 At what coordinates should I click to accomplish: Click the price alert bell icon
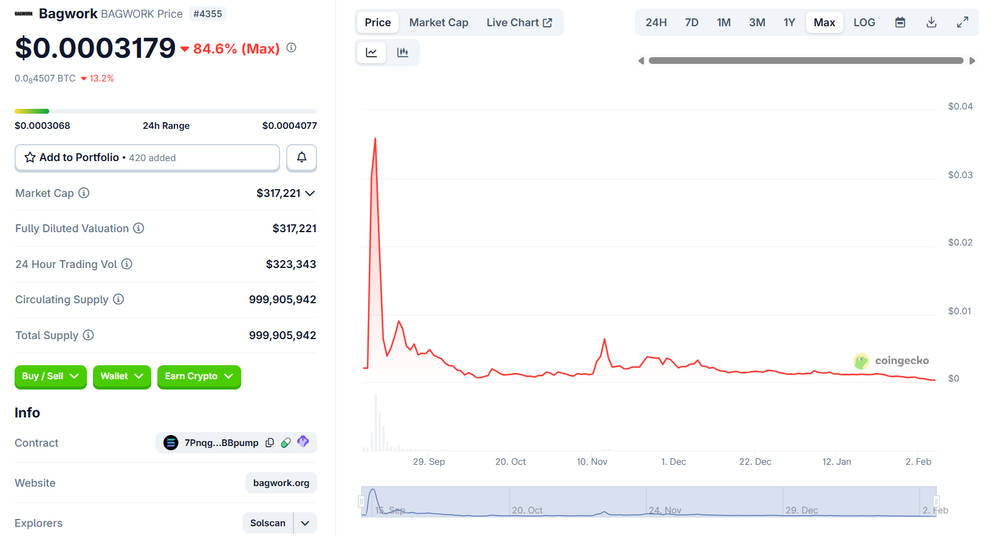pos(301,158)
